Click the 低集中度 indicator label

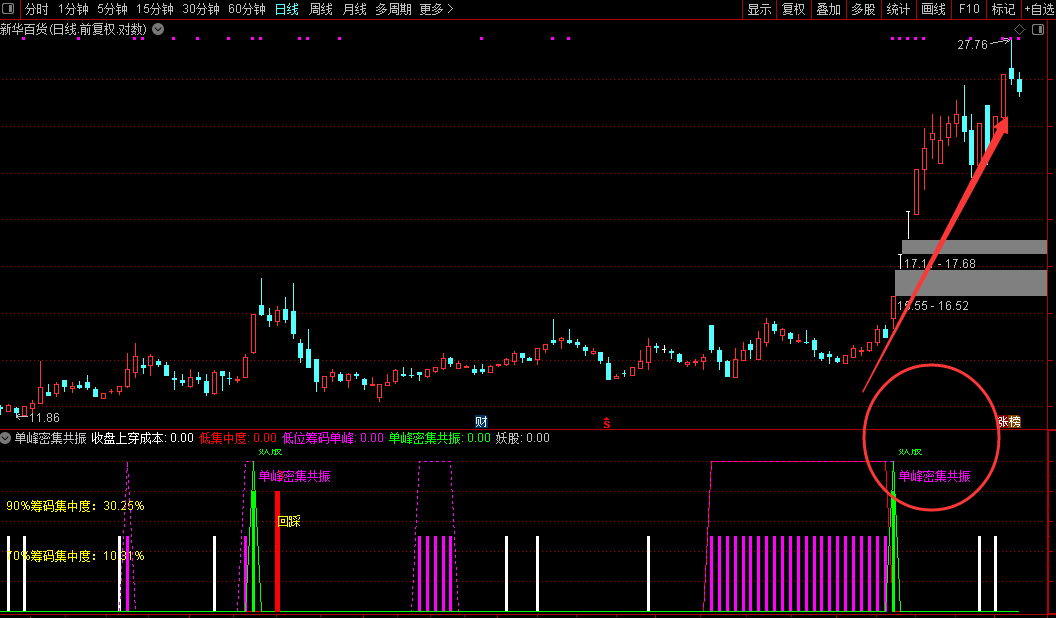[238, 438]
